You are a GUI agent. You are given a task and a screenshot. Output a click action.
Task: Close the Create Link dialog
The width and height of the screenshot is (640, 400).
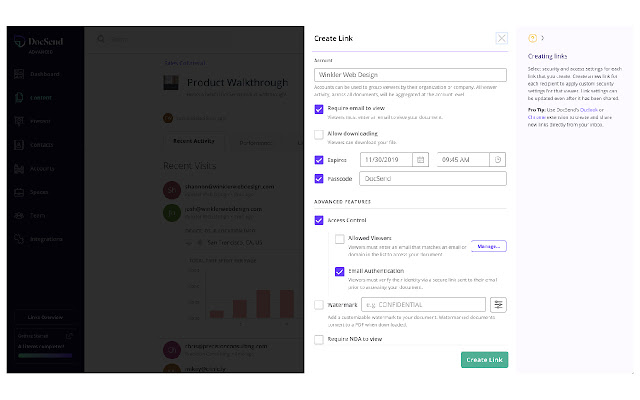click(501, 39)
